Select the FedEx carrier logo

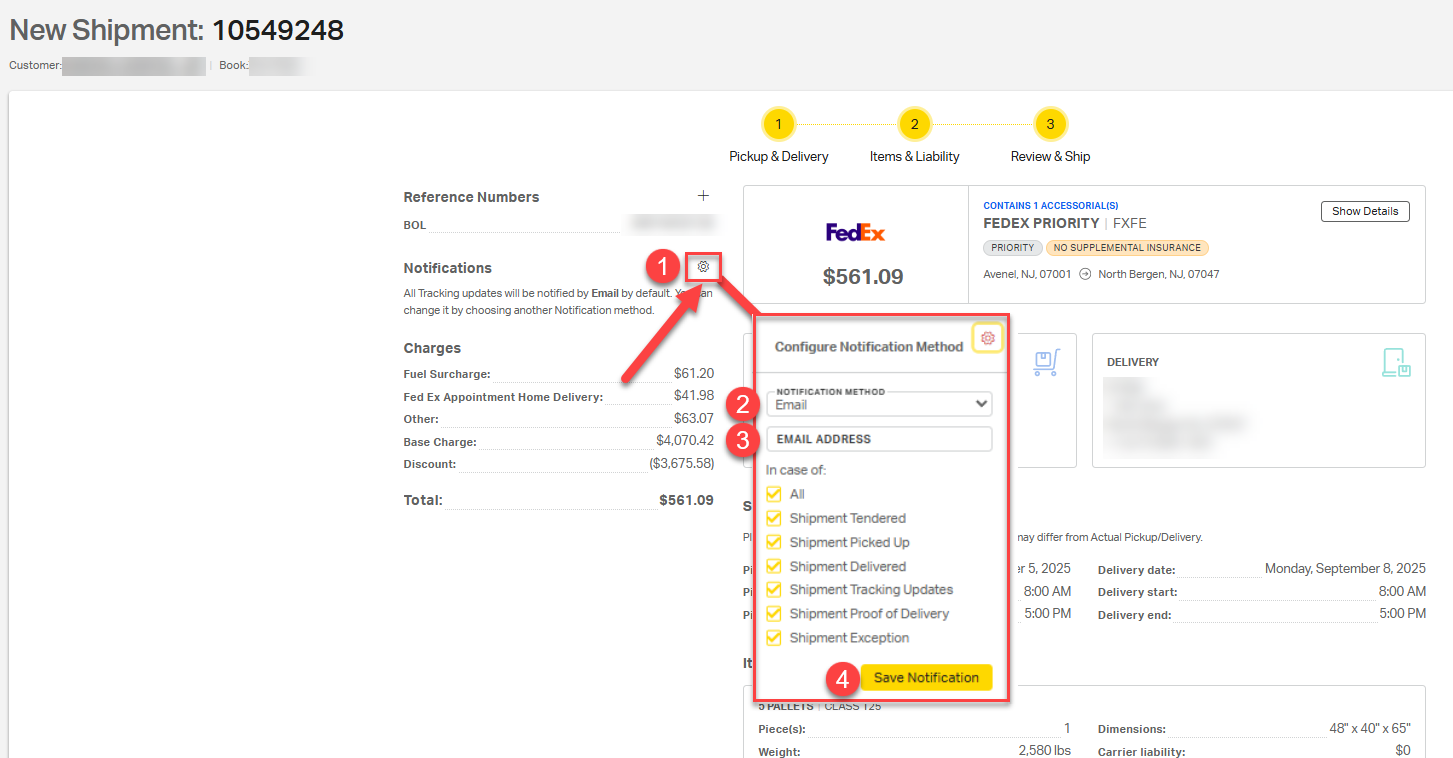pos(855,233)
